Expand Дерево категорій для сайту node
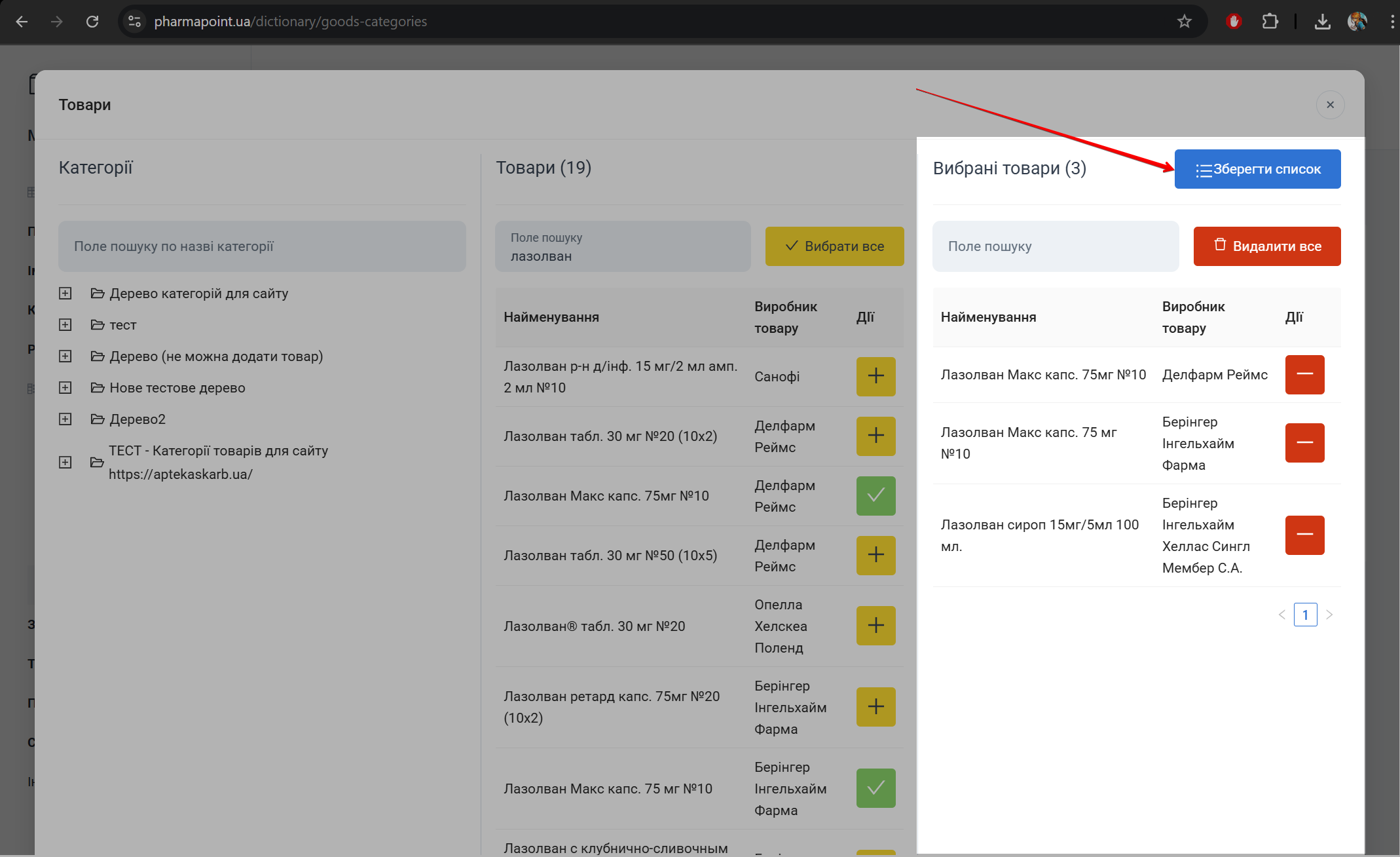Screen dimensions: 1400x857 point(65,294)
